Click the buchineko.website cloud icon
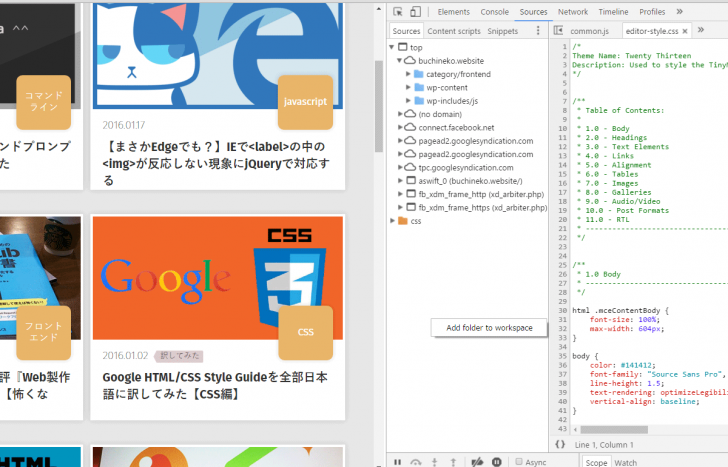The height and width of the screenshot is (467, 728). click(x=410, y=60)
